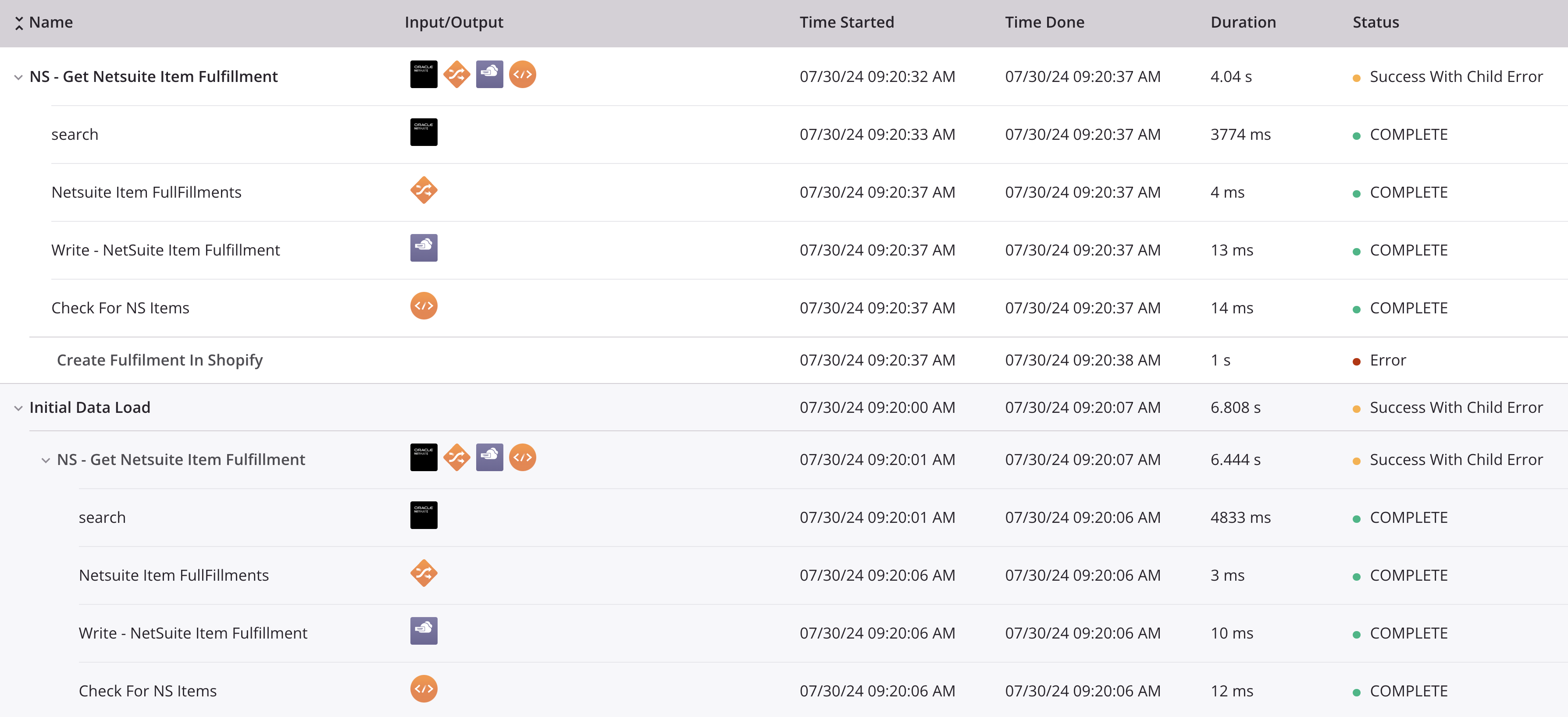Collapse all rows icon beside Name header
This screenshot has height=717, width=1568.
coord(19,23)
